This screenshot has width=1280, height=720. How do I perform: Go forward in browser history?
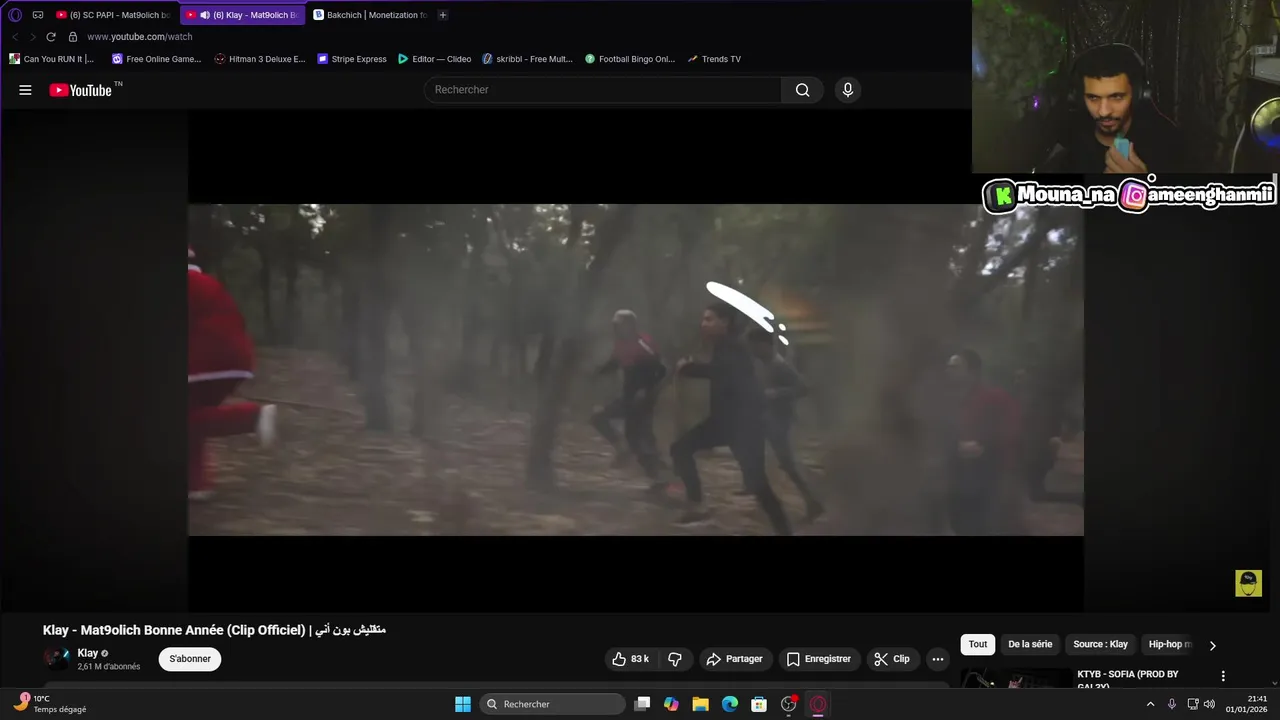pyautogui.click(x=32, y=37)
